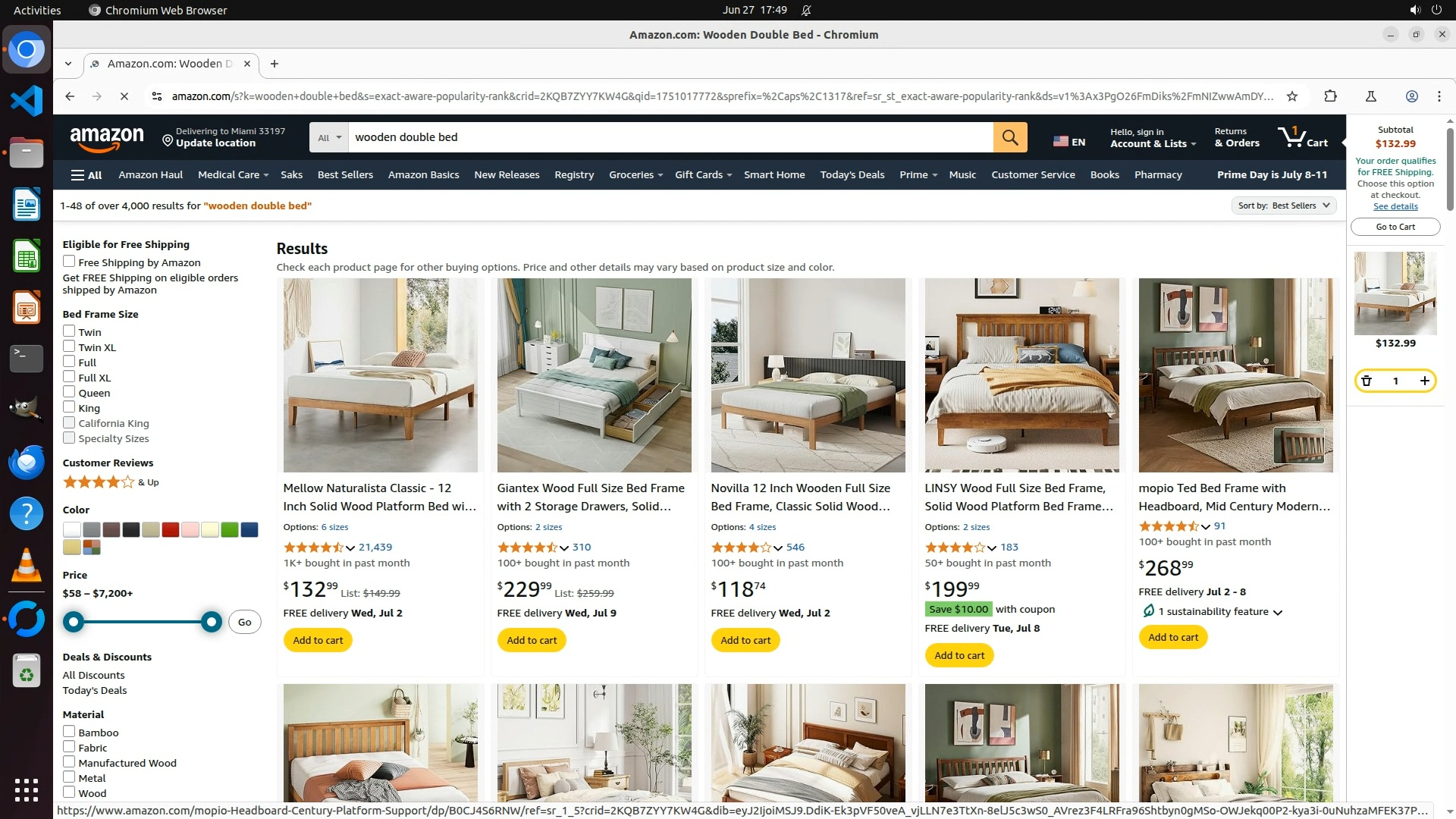
Task: Launch Thunderbird from the dock
Action: [x=27, y=463]
